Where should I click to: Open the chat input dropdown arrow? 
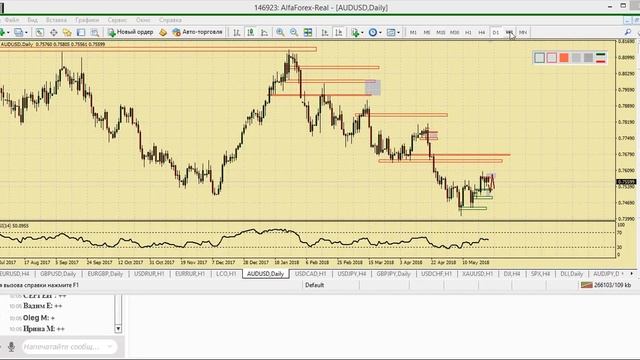(x=110, y=347)
